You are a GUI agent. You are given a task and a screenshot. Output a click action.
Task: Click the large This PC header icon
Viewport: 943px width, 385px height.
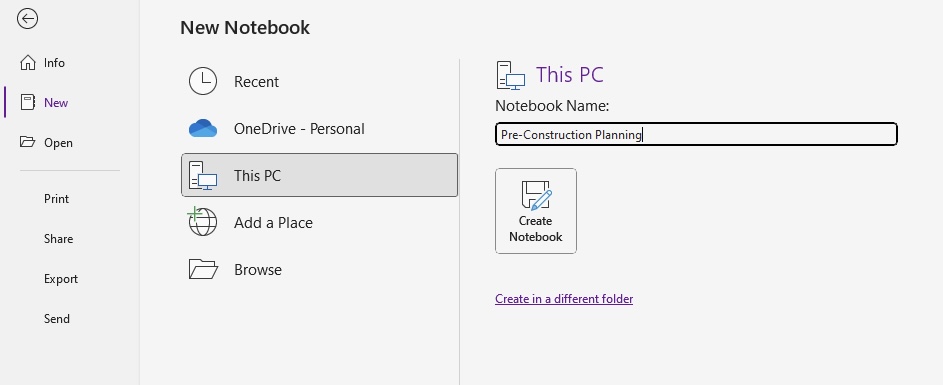[x=511, y=75]
